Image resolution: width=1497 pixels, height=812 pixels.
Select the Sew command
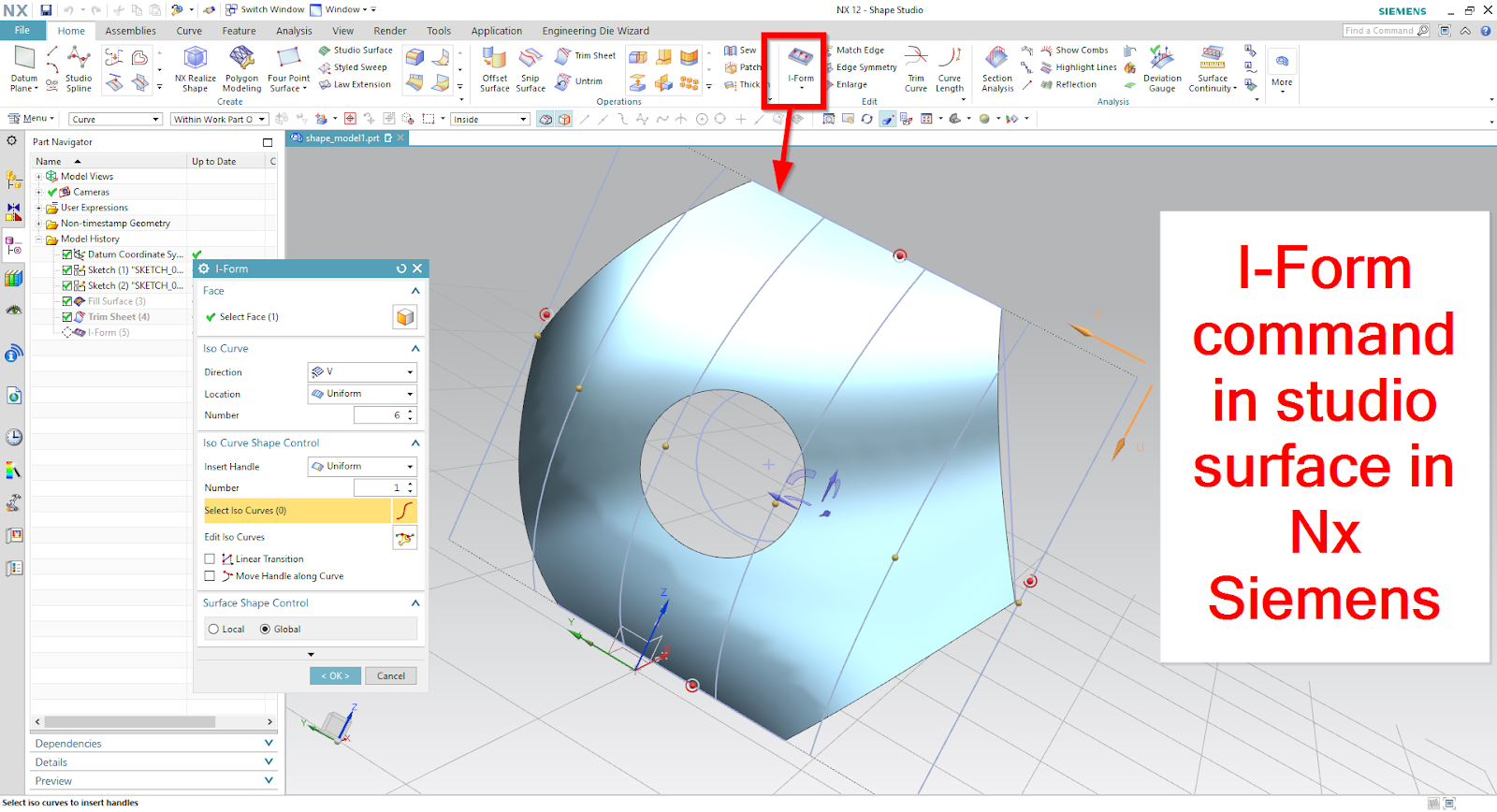click(x=740, y=51)
